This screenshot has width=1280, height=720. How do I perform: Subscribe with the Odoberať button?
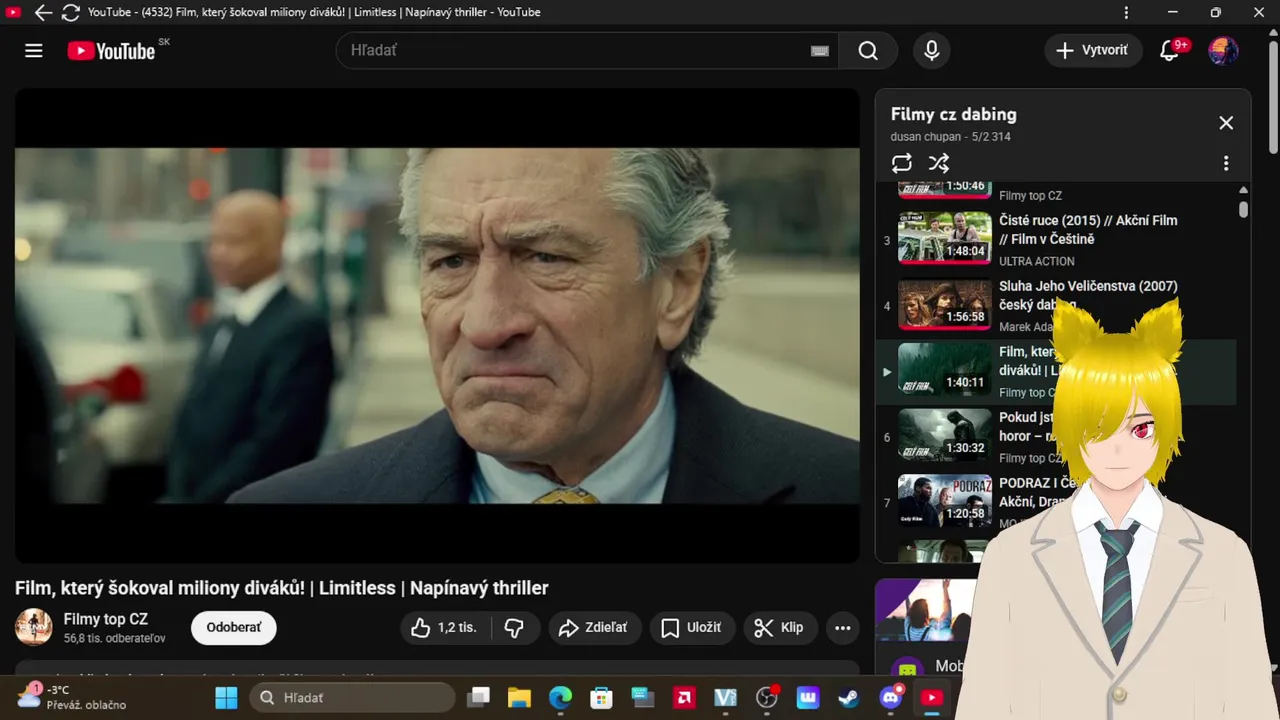[233, 628]
